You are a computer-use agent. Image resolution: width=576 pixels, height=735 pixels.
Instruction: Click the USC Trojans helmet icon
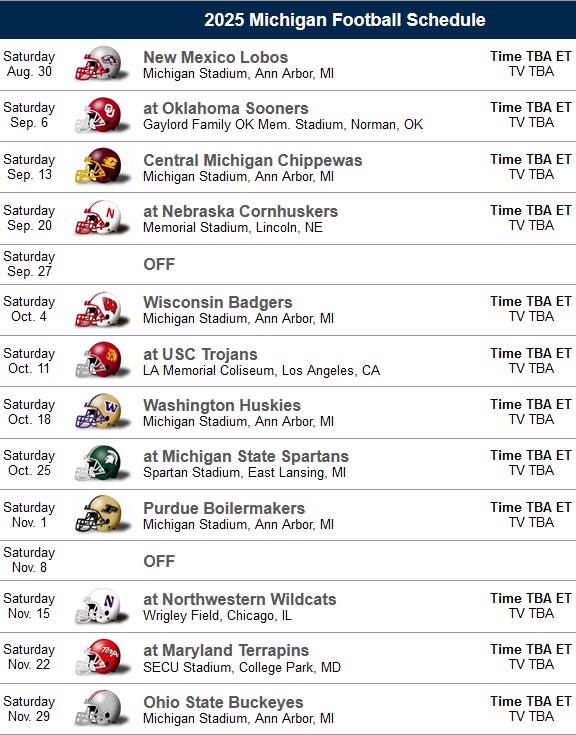pos(102,360)
